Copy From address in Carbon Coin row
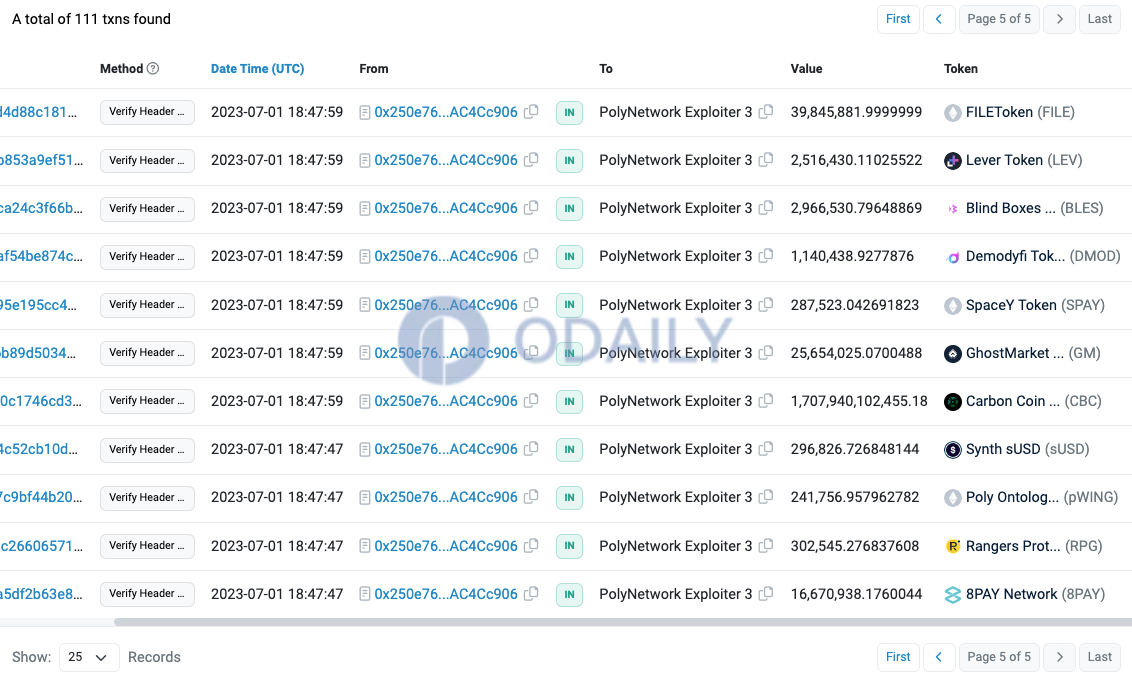 (x=531, y=401)
